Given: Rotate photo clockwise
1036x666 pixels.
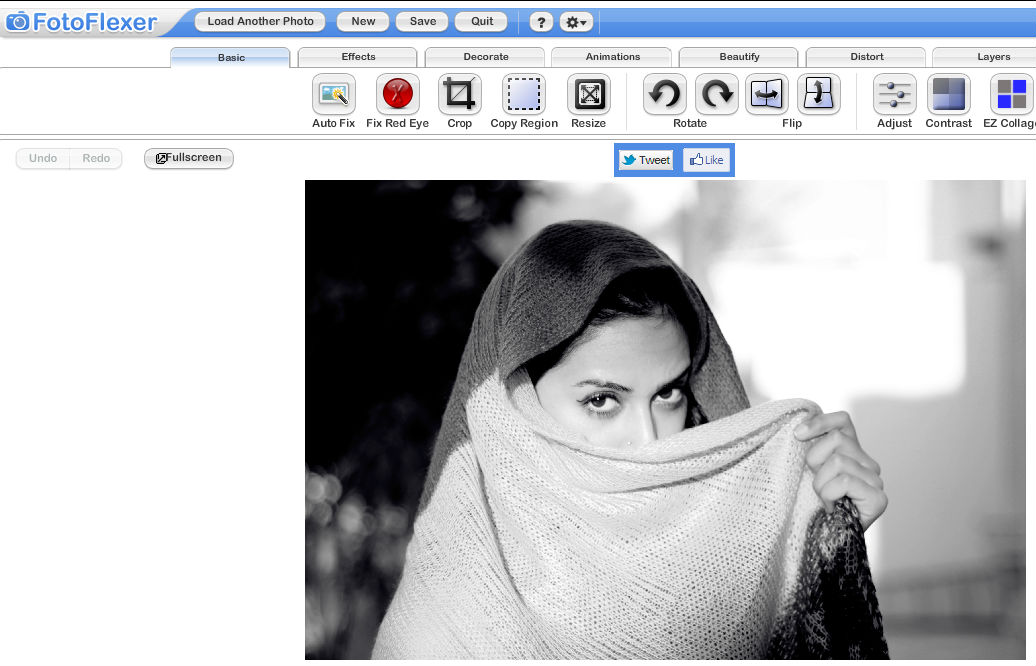Looking at the screenshot, I should pyautogui.click(x=716, y=94).
